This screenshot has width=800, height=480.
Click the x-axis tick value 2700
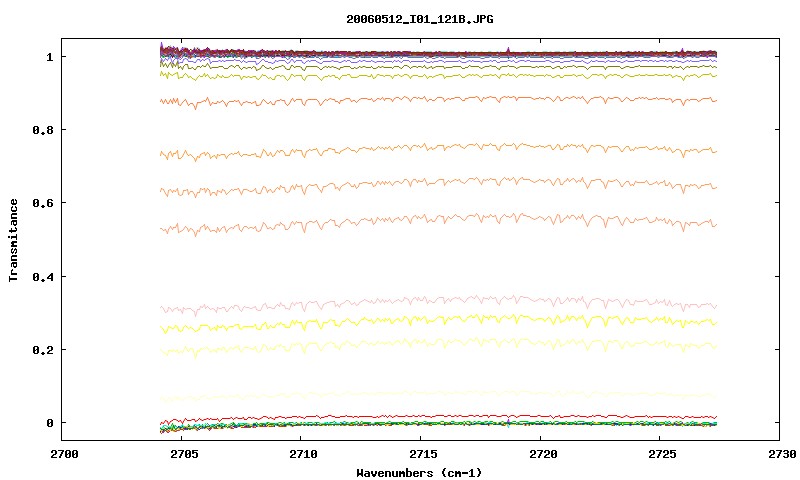64,454
